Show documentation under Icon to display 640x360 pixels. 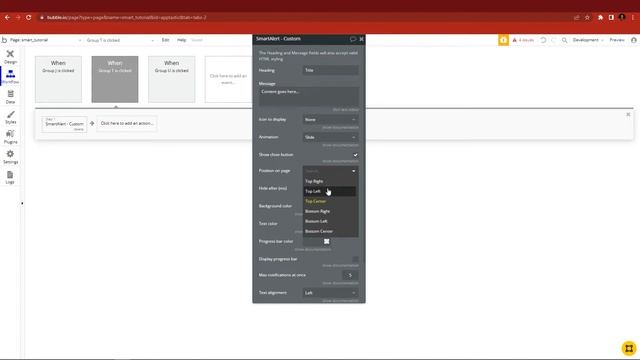click(x=340, y=127)
